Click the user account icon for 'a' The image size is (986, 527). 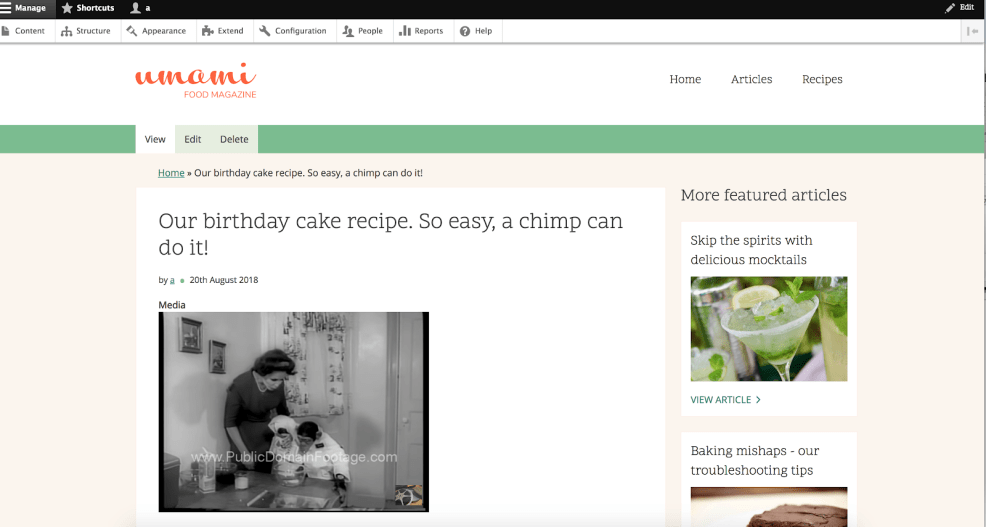pyautogui.click(x=134, y=8)
